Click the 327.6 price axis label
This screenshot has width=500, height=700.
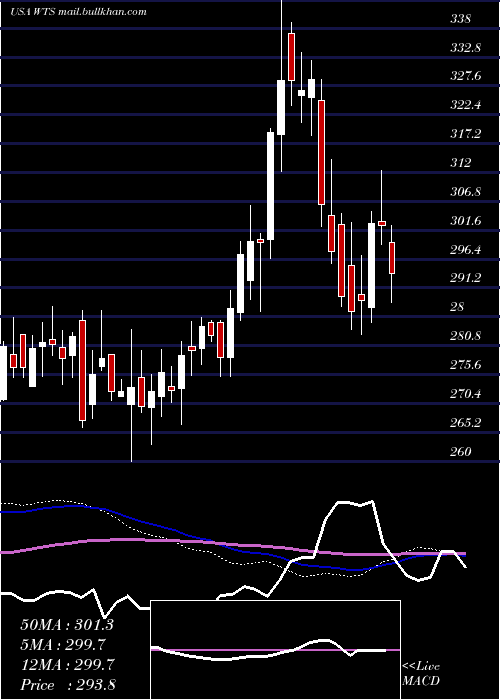click(x=466, y=76)
